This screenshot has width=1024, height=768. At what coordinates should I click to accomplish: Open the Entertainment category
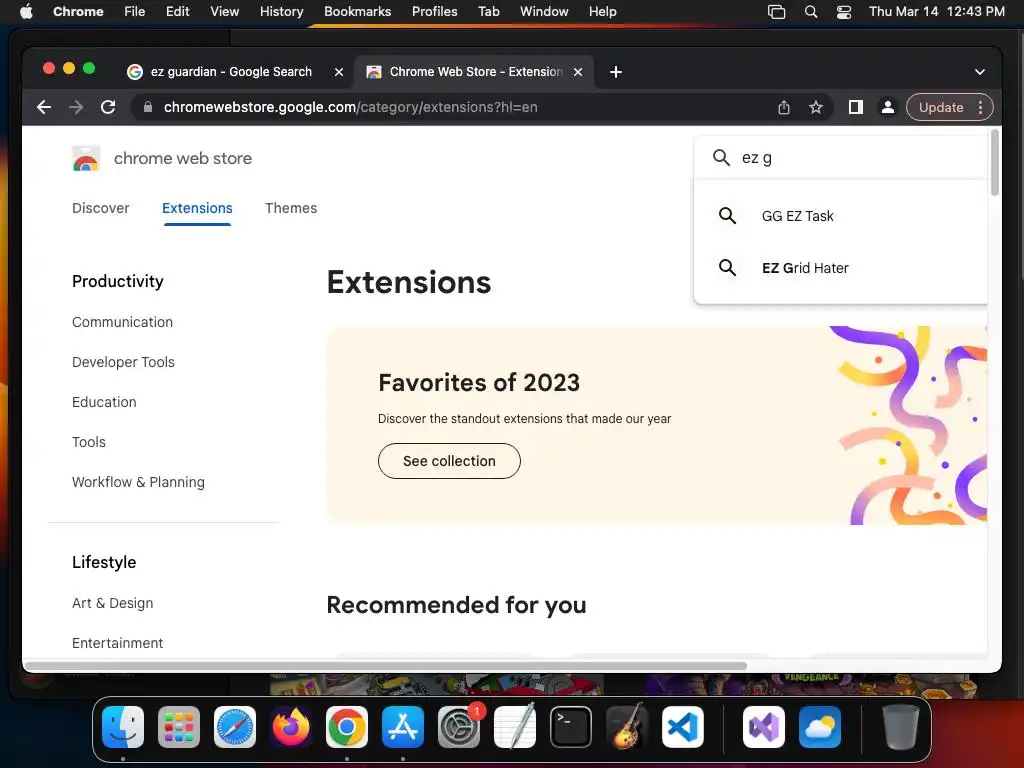tap(118, 643)
